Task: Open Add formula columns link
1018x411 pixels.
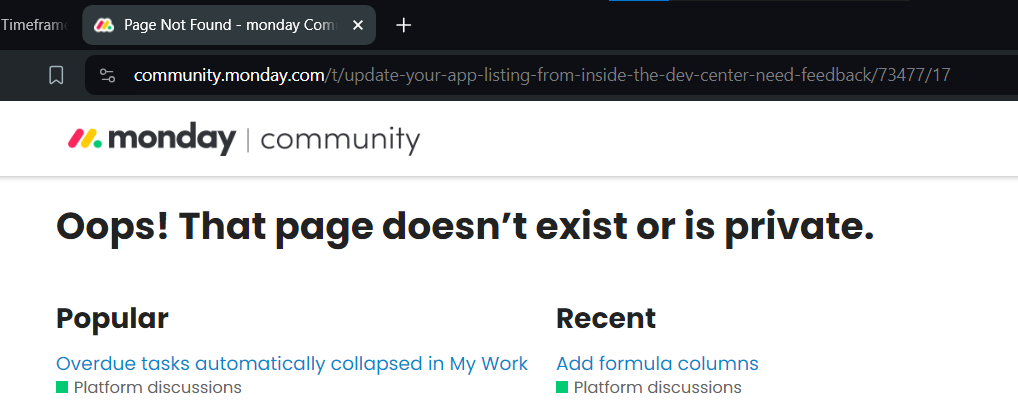Action: [x=658, y=364]
